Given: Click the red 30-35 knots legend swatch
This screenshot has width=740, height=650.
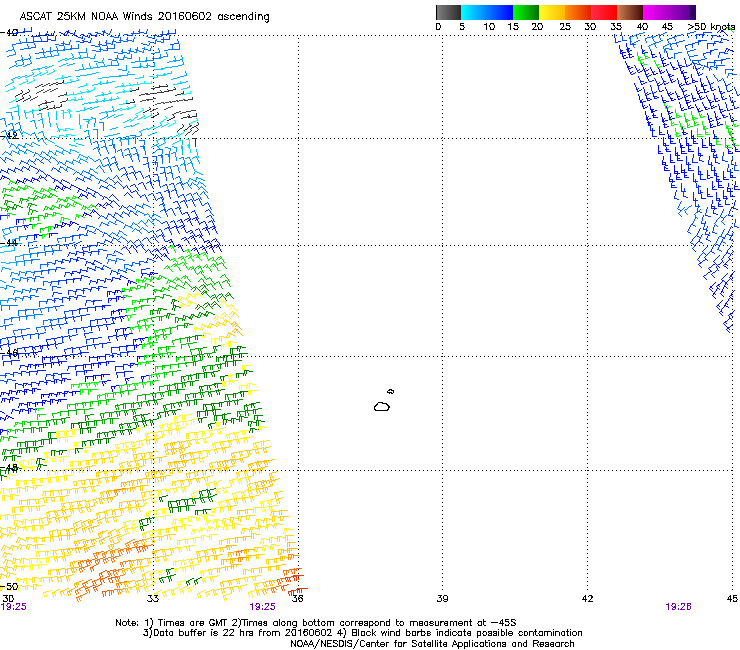Looking at the screenshot, I should click(x=604, y=12).
